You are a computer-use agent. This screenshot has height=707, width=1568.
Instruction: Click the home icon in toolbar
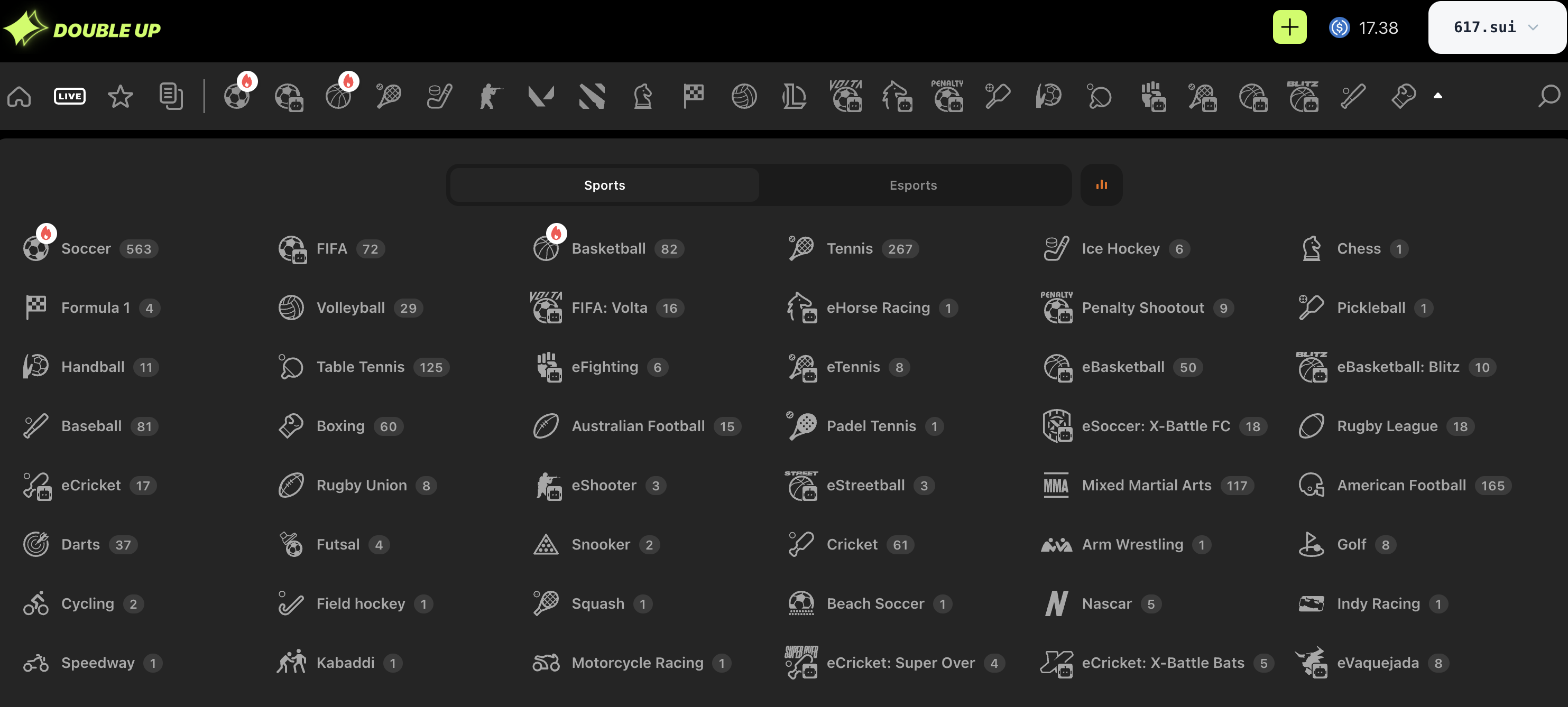(19, 96)
